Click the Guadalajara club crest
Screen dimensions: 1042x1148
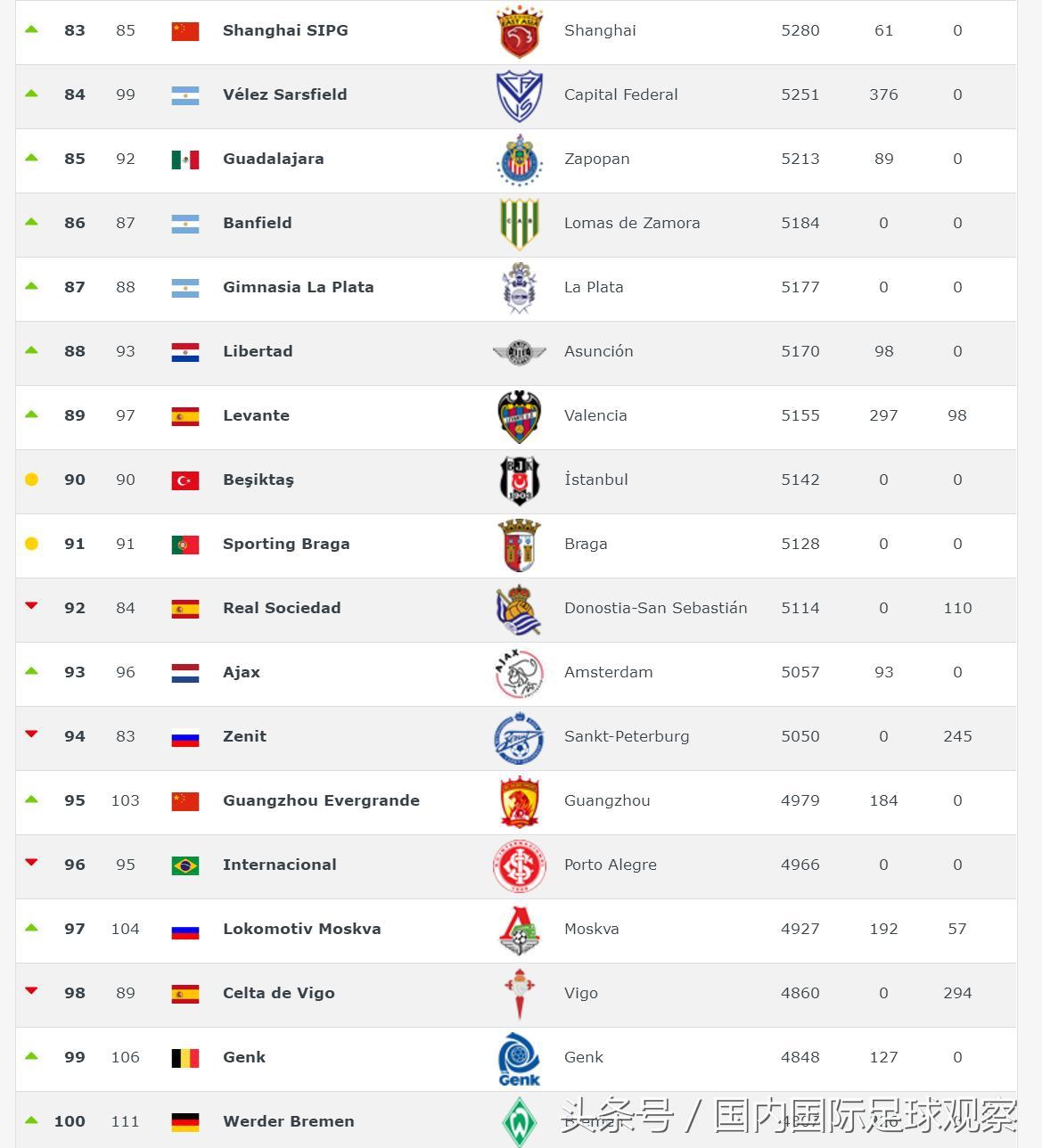click(520, 160)
